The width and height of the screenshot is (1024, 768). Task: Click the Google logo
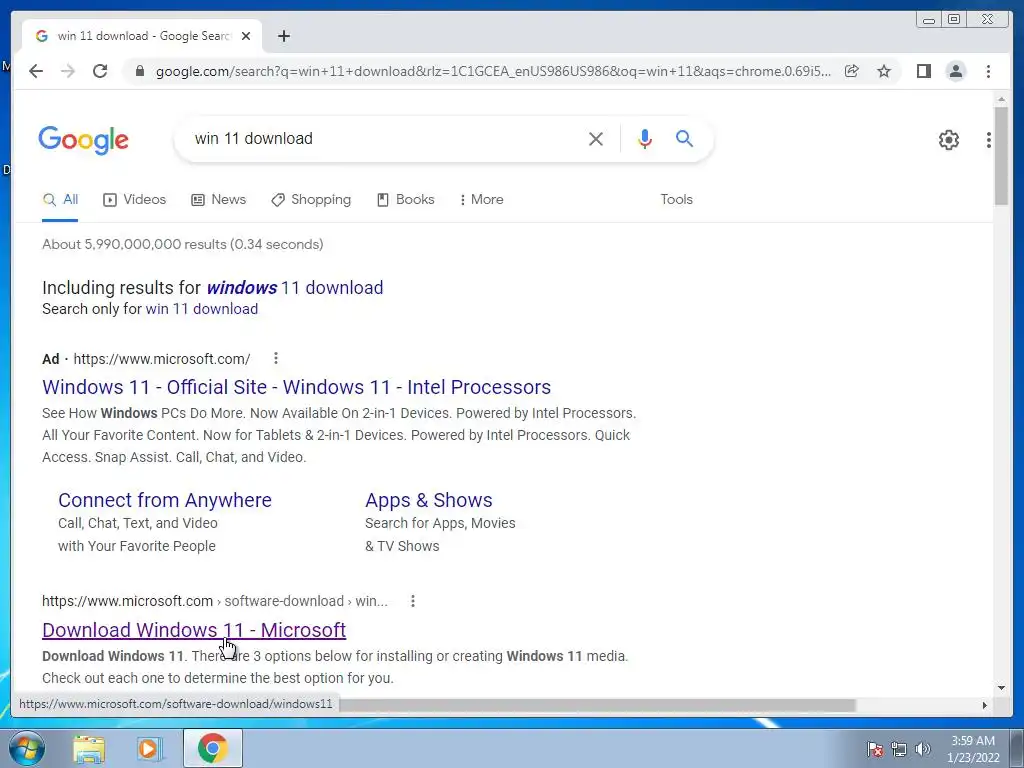click(x=84, y=140)
